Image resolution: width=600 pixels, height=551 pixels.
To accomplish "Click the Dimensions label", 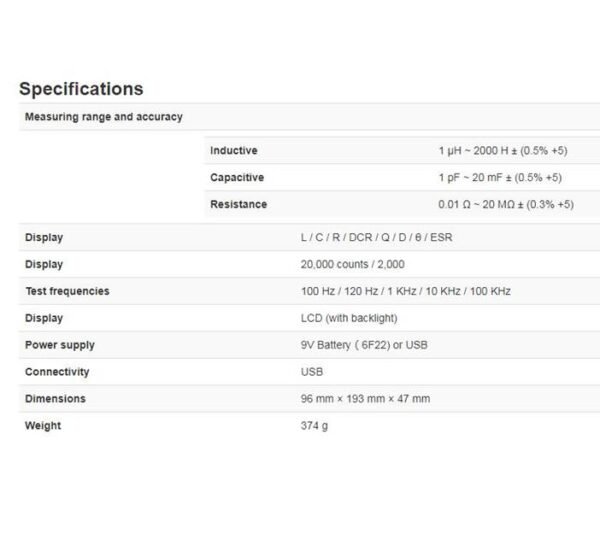I will click(55, 399).
